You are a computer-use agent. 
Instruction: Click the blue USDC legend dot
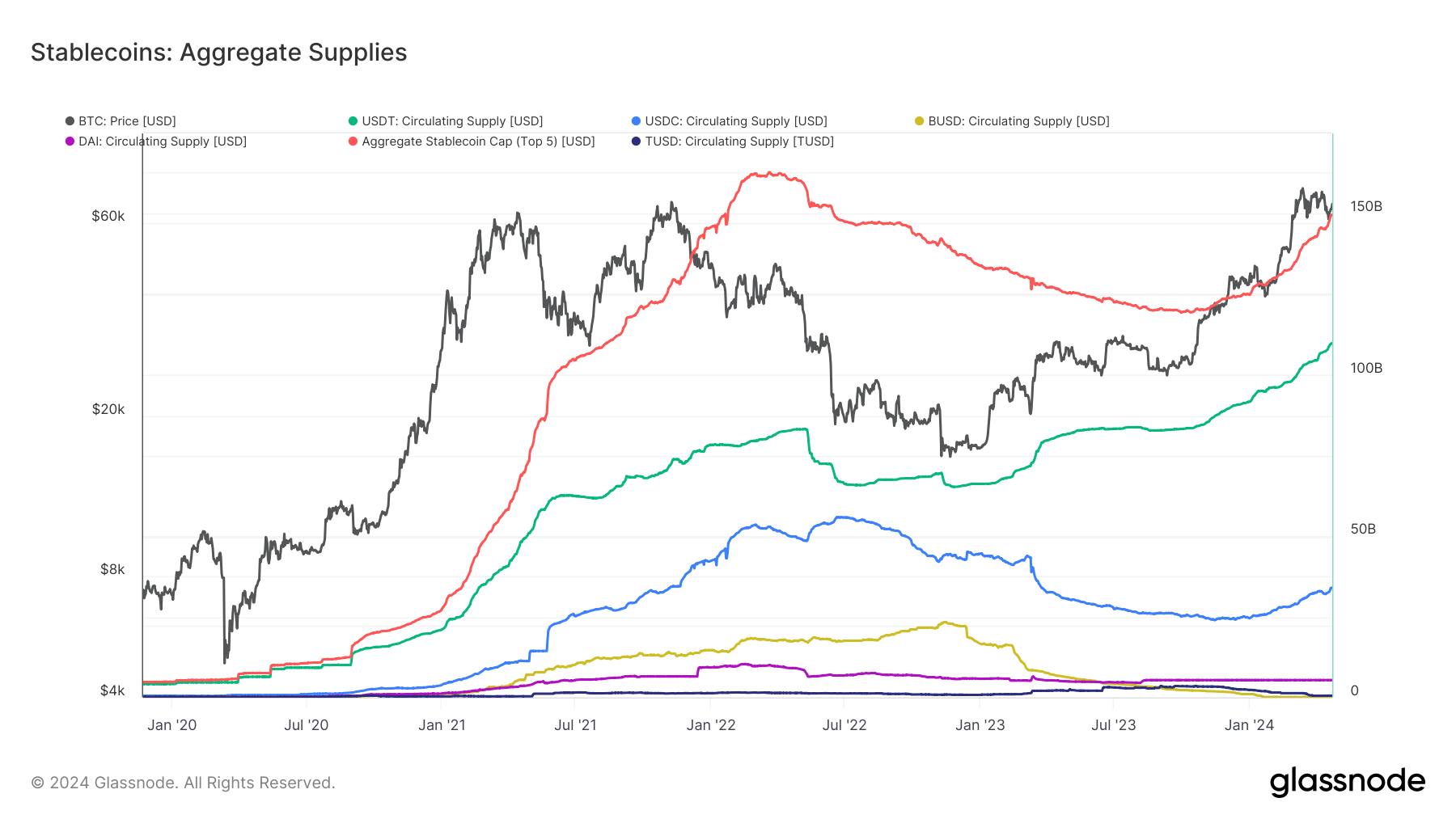pos(636,121)
